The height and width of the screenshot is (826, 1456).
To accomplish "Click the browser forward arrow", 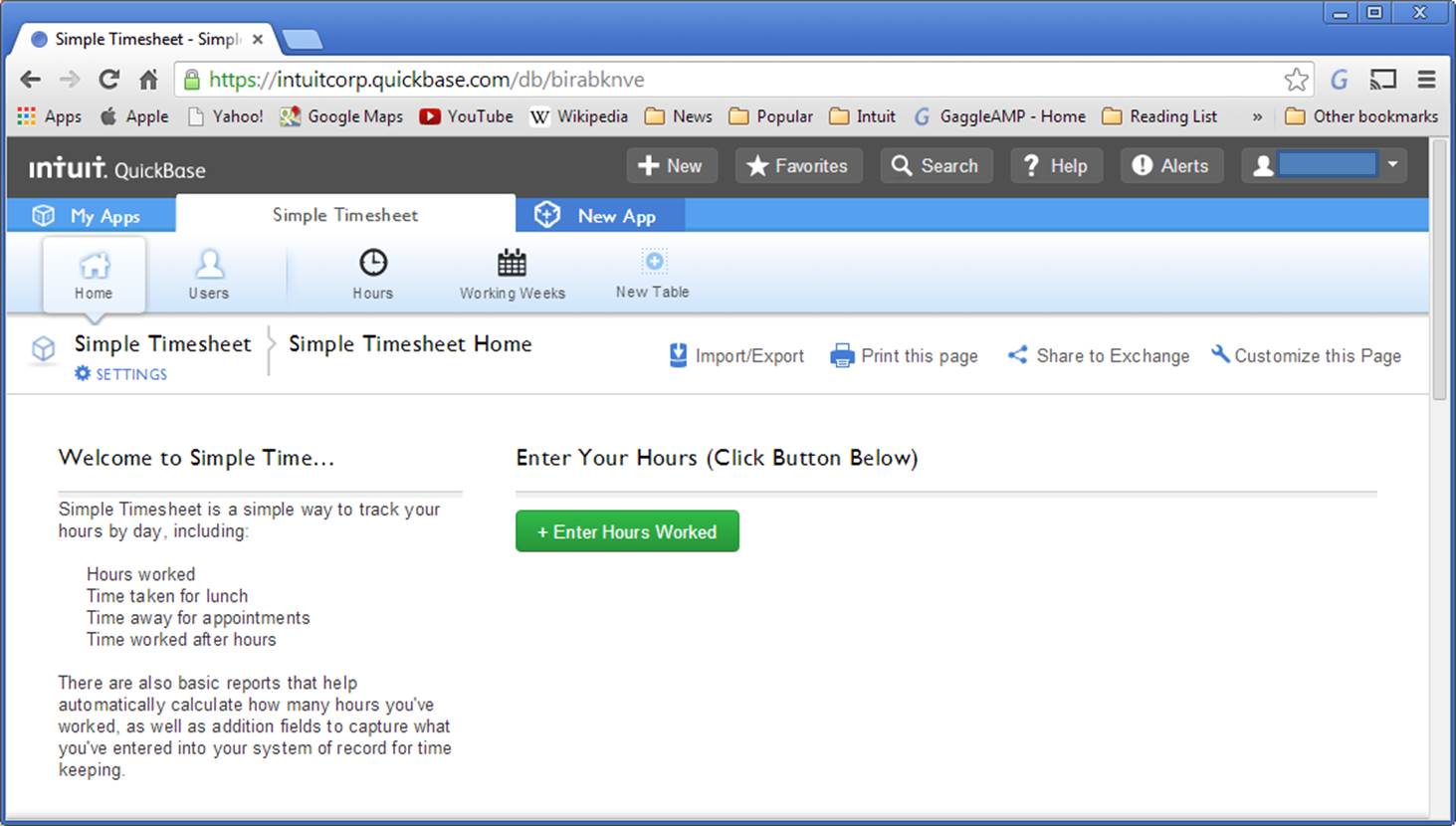I will click(69, 80).
